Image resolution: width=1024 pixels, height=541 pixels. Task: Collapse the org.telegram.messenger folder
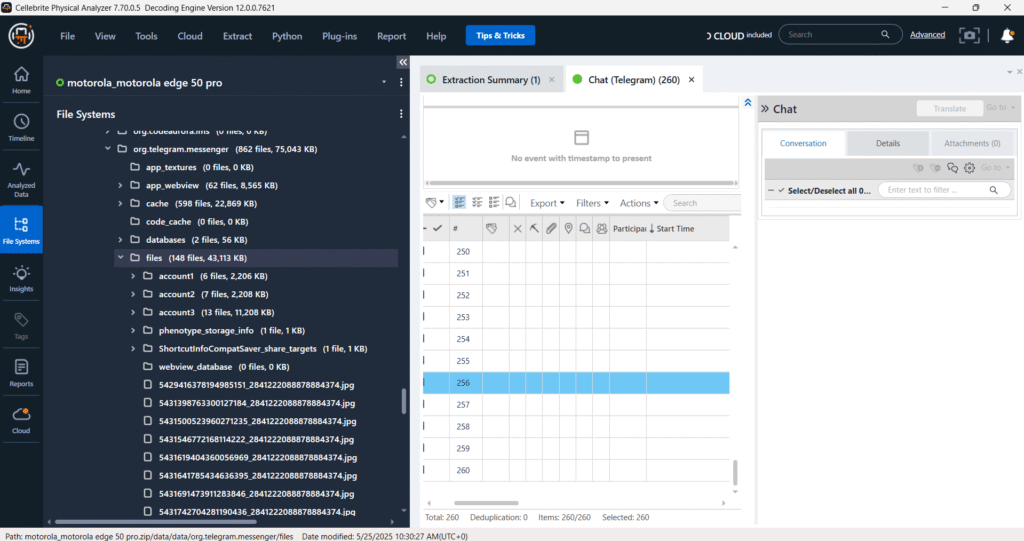click(108, 149)
